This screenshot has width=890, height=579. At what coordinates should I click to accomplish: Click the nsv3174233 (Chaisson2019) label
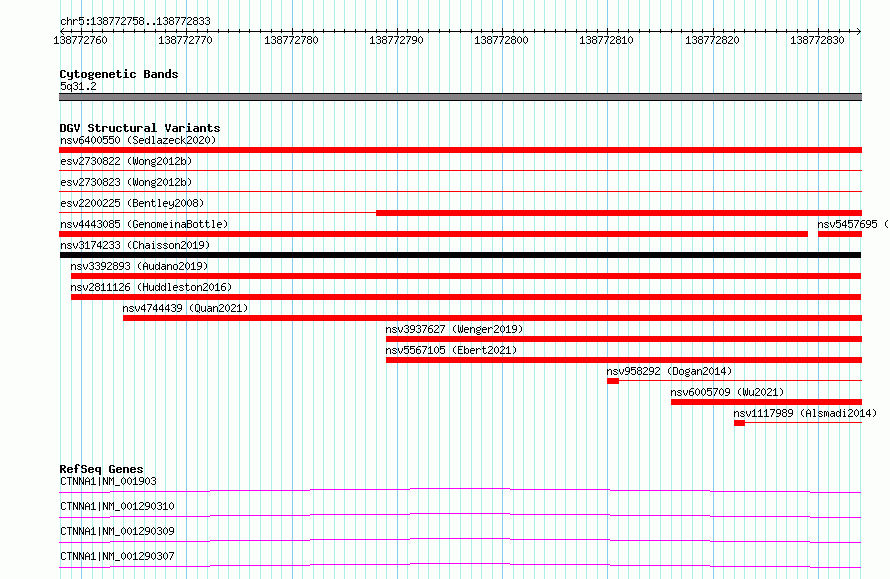coord(135,245)
